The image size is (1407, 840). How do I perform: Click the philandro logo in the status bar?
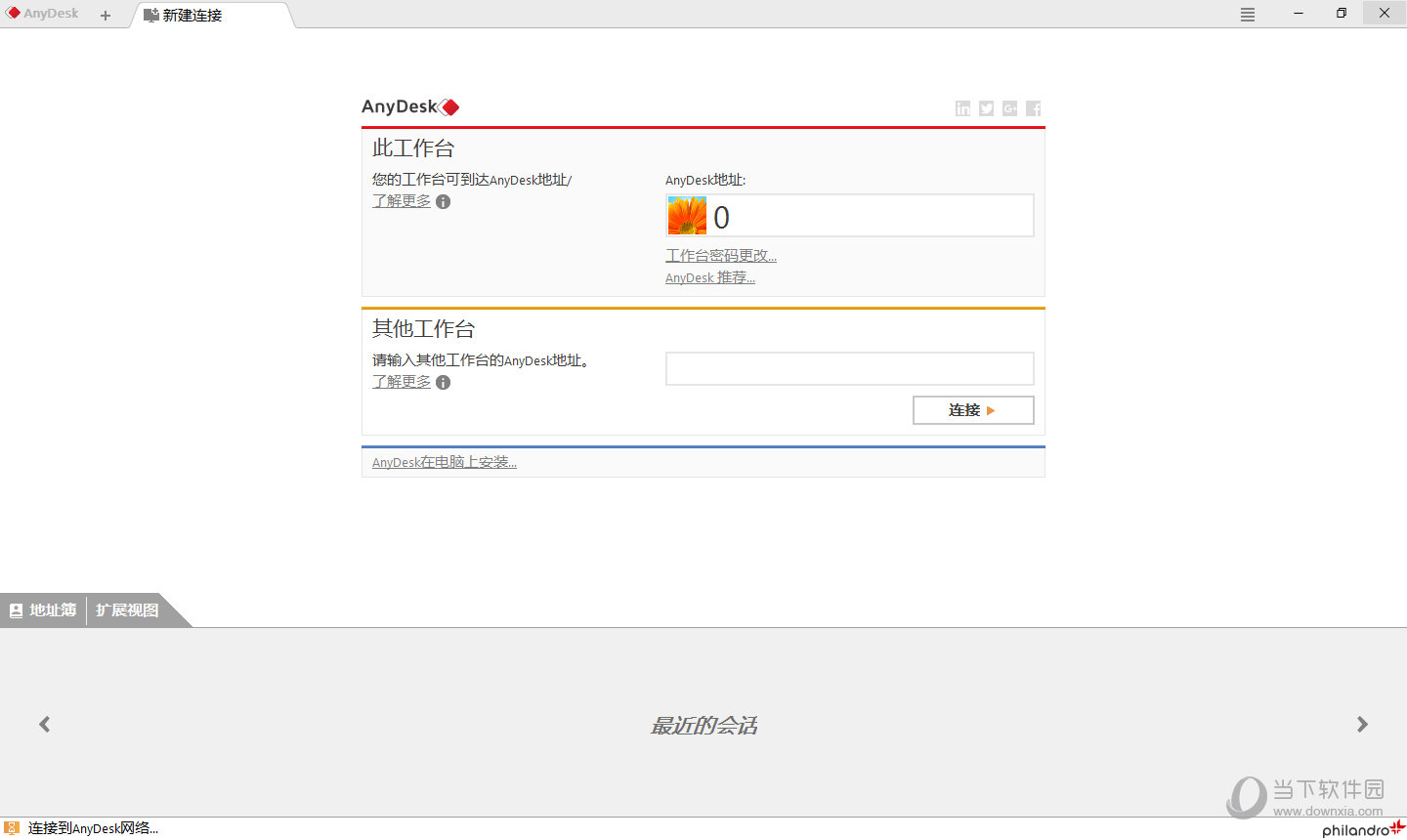pos(1363,829)
